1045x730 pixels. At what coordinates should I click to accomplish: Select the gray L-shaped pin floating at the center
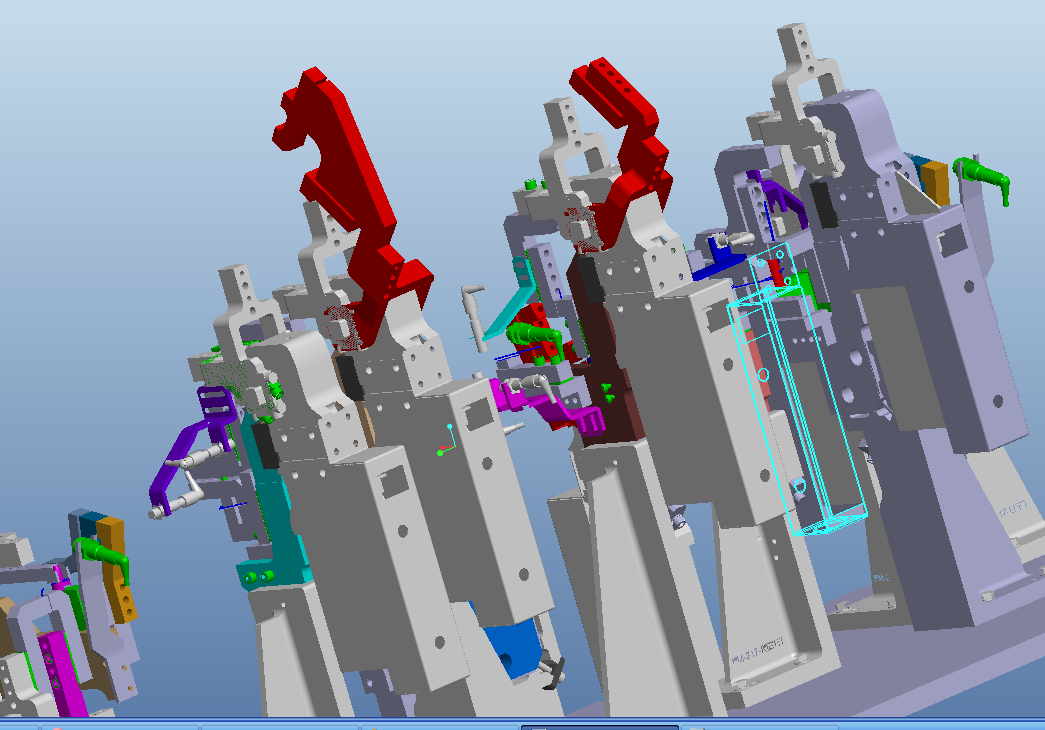474,317
